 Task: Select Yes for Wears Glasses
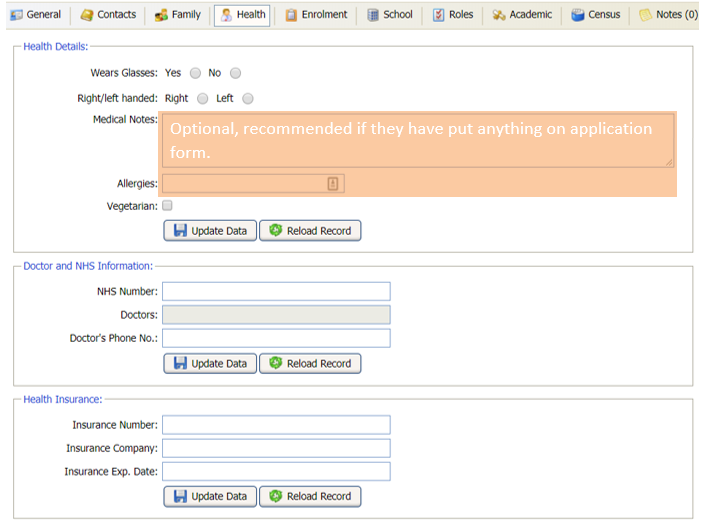click(x=195, y=73)
